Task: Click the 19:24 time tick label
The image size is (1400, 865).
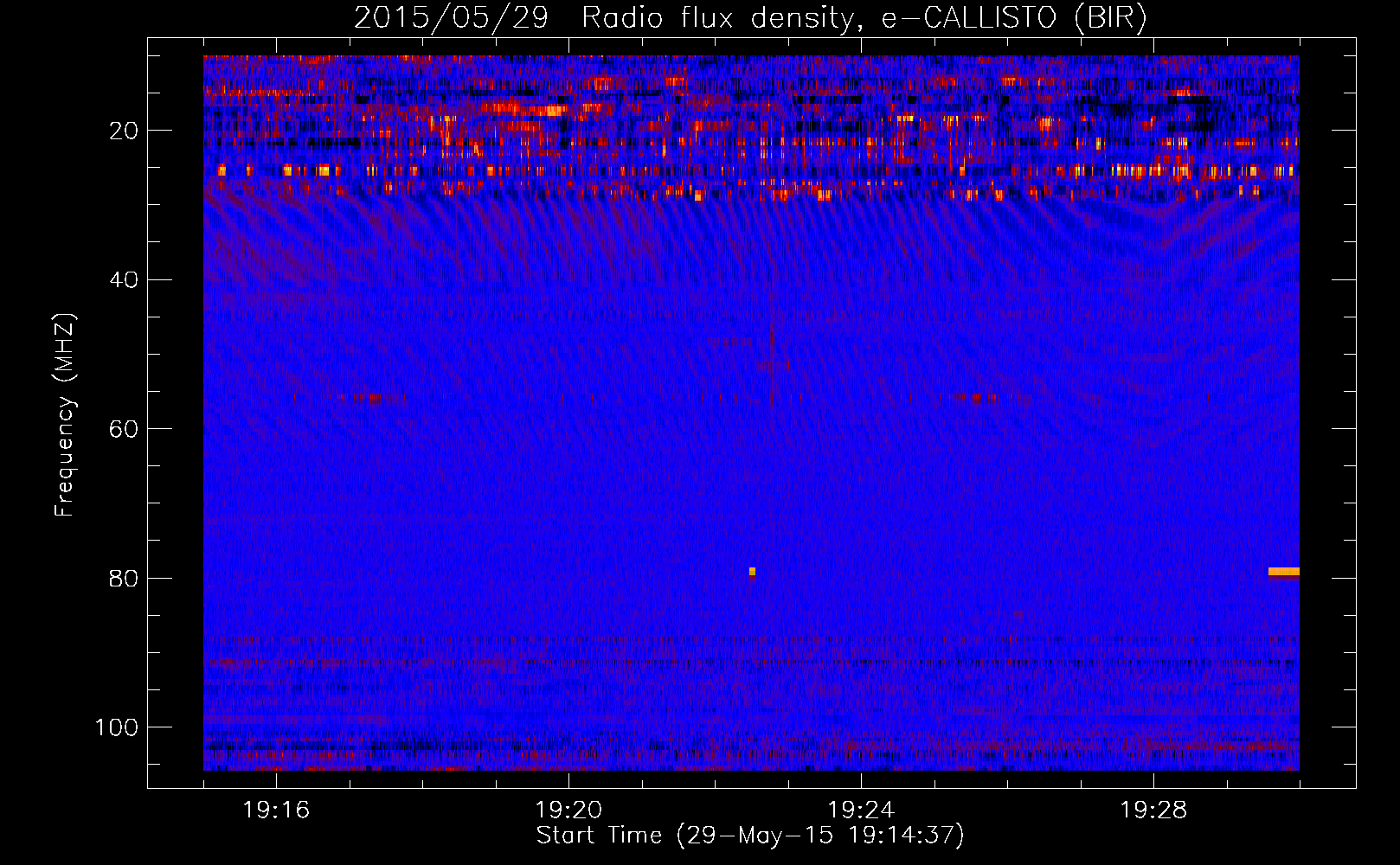Action: coord(861,811)
